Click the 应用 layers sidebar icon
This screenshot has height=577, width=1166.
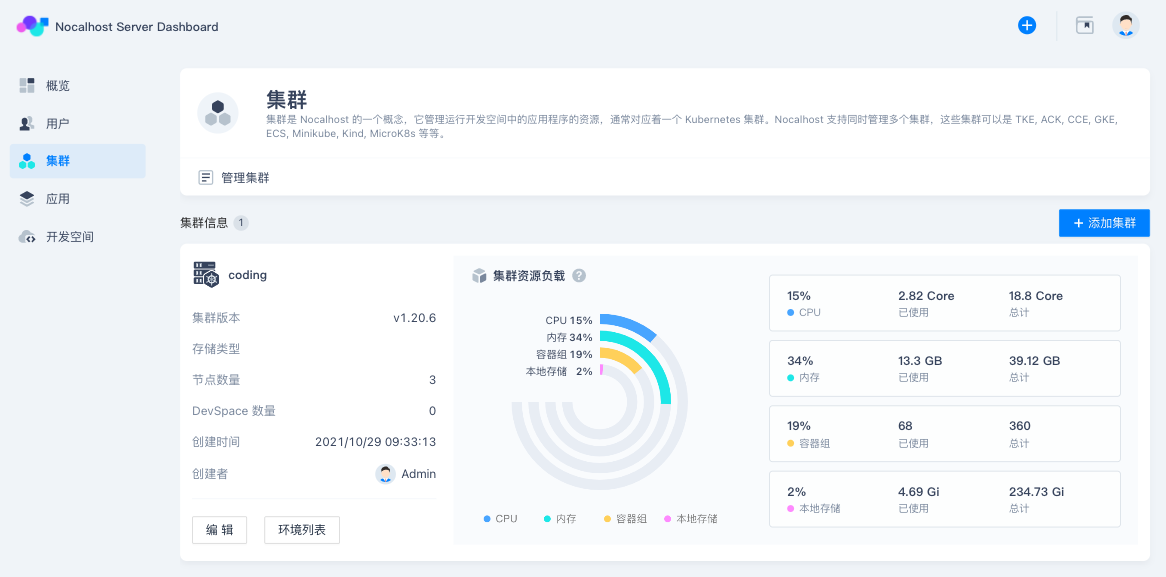[x=27, y=199]
